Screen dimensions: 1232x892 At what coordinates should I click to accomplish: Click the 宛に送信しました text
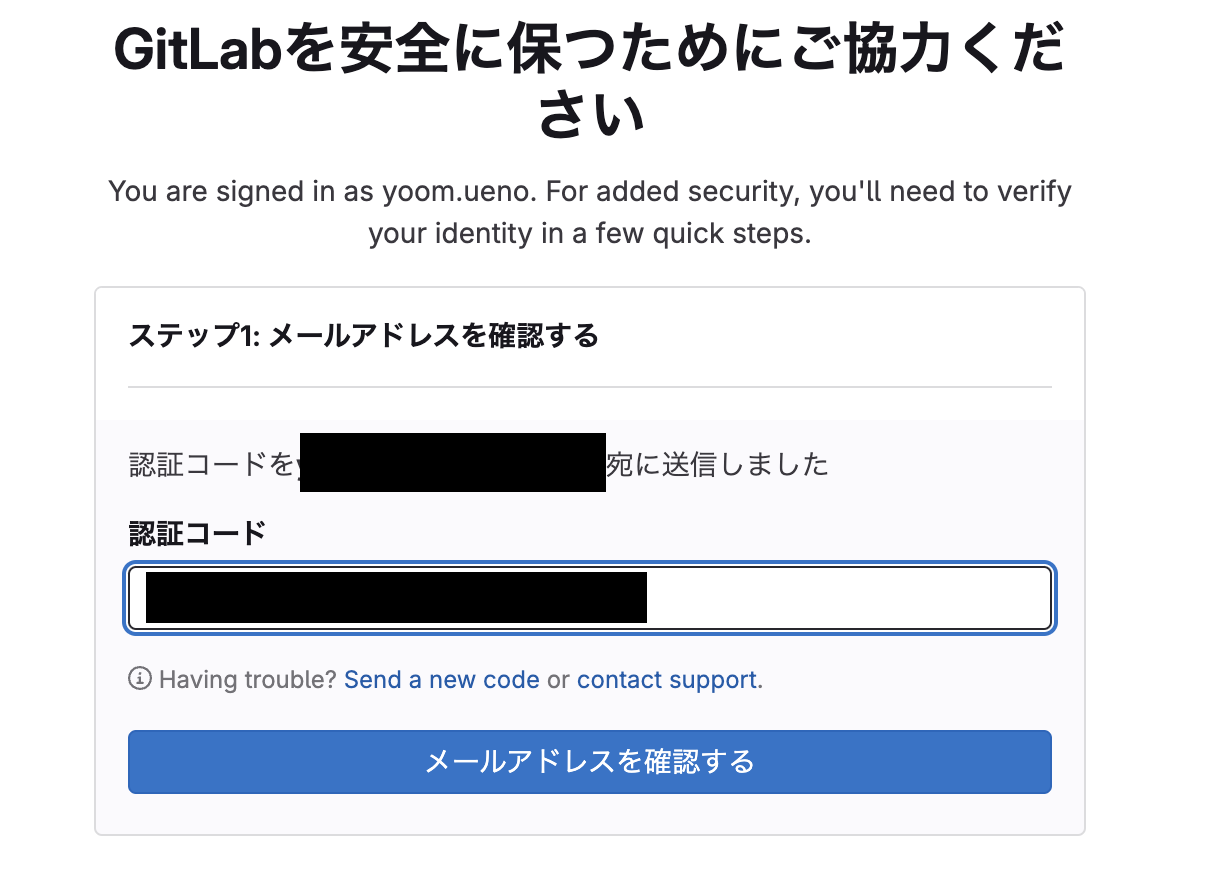pos(718,464)
